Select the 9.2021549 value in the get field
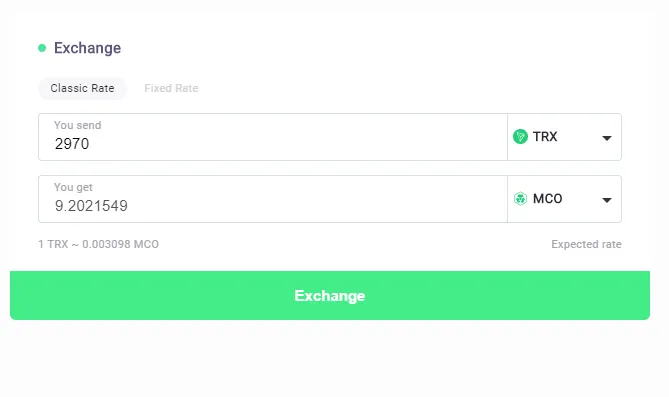This screenshot has width=669, height=397. point(91,206)
